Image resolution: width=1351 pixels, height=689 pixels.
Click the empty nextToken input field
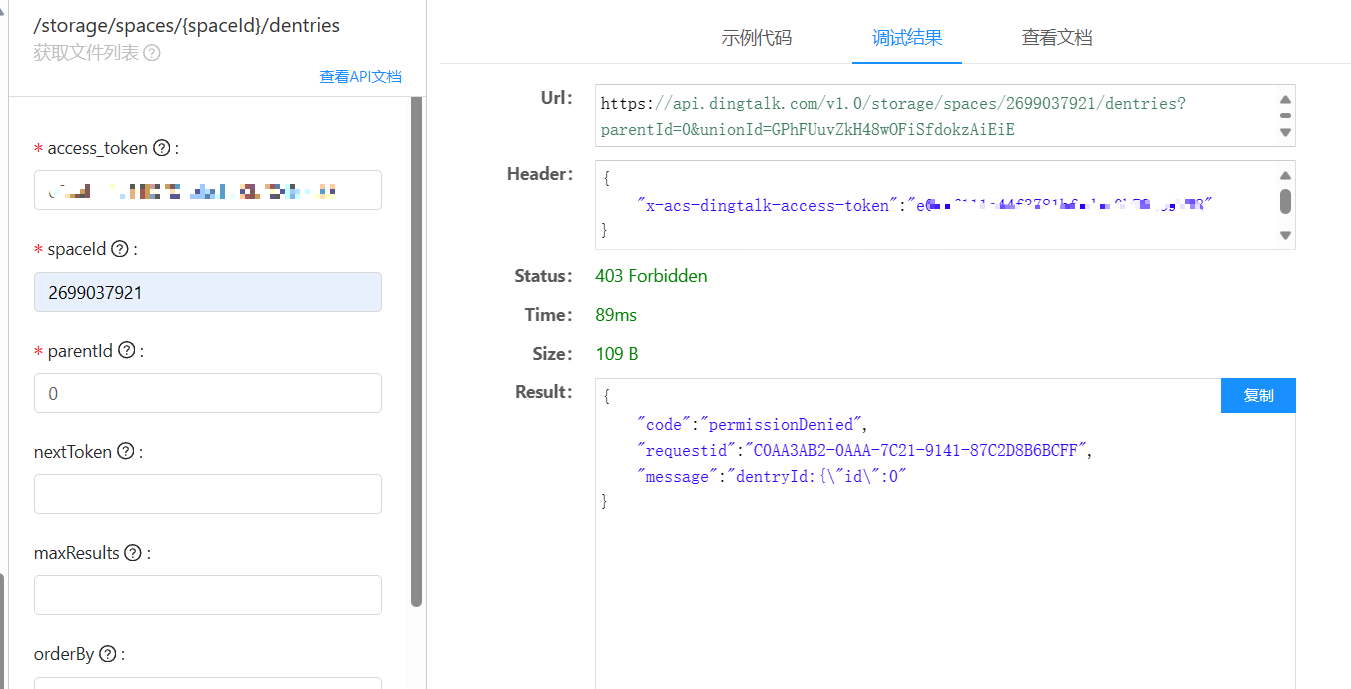[208, 494]
